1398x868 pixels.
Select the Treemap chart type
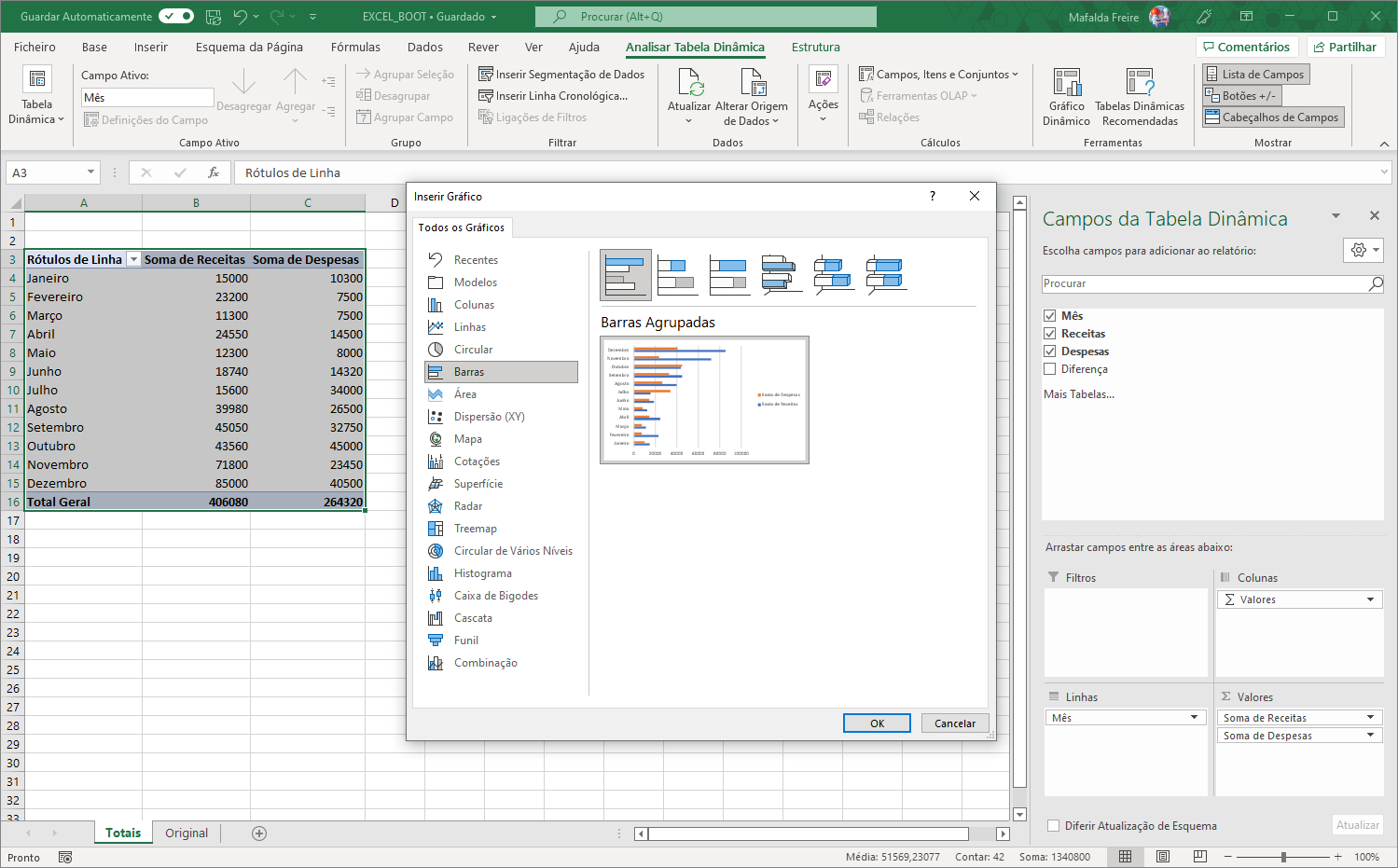coord(475,529)
